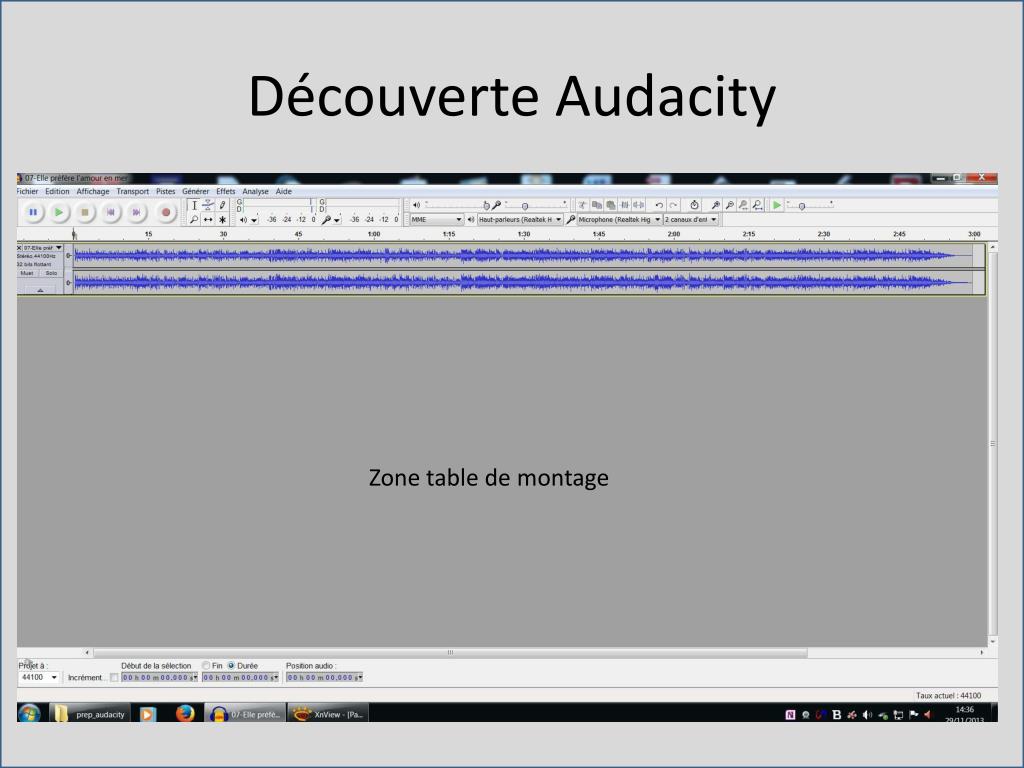Open prep_audacity folder in taskbar
The image size is (1024, 768).
90,714
